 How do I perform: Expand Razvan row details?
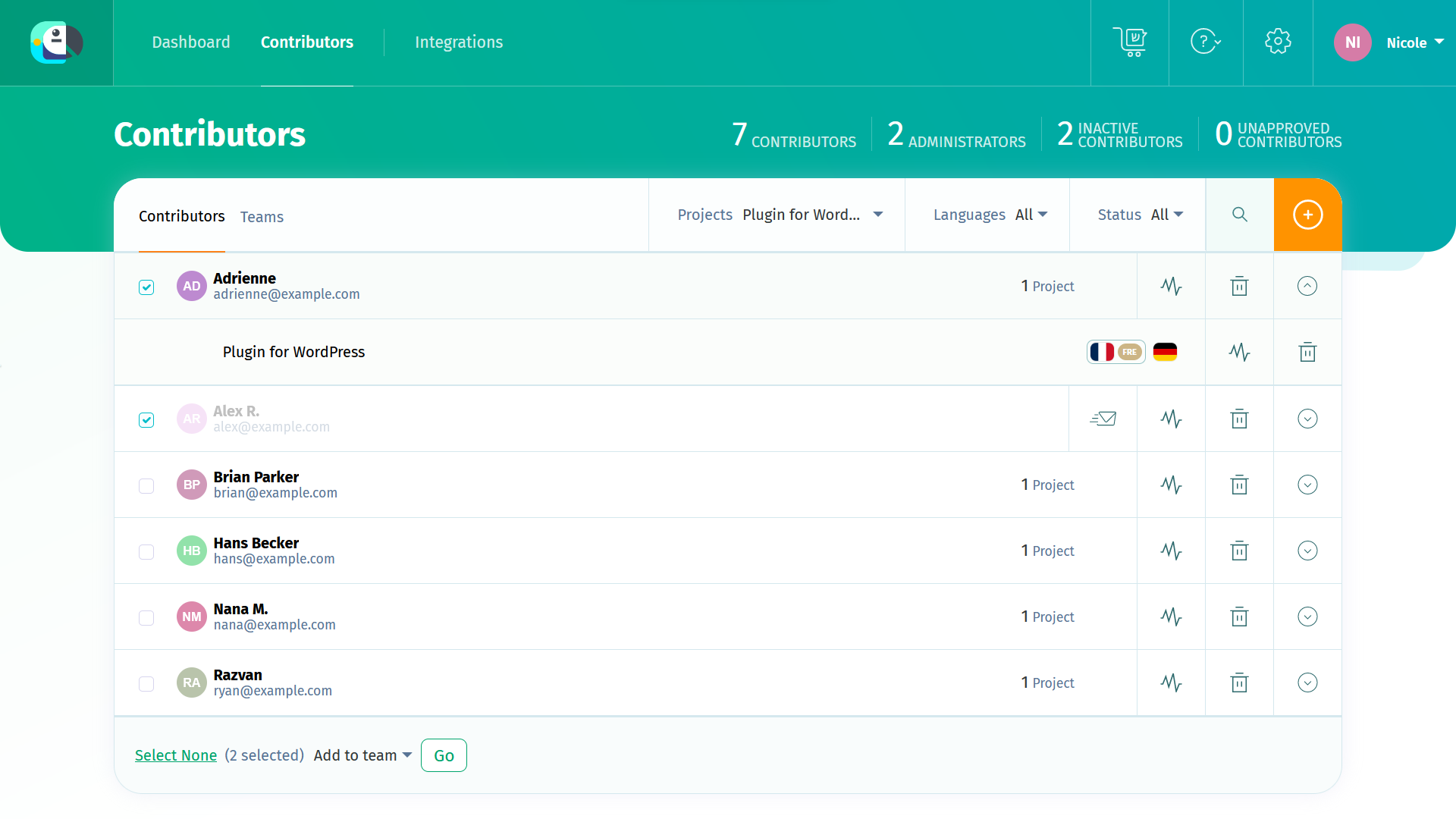1307,682
